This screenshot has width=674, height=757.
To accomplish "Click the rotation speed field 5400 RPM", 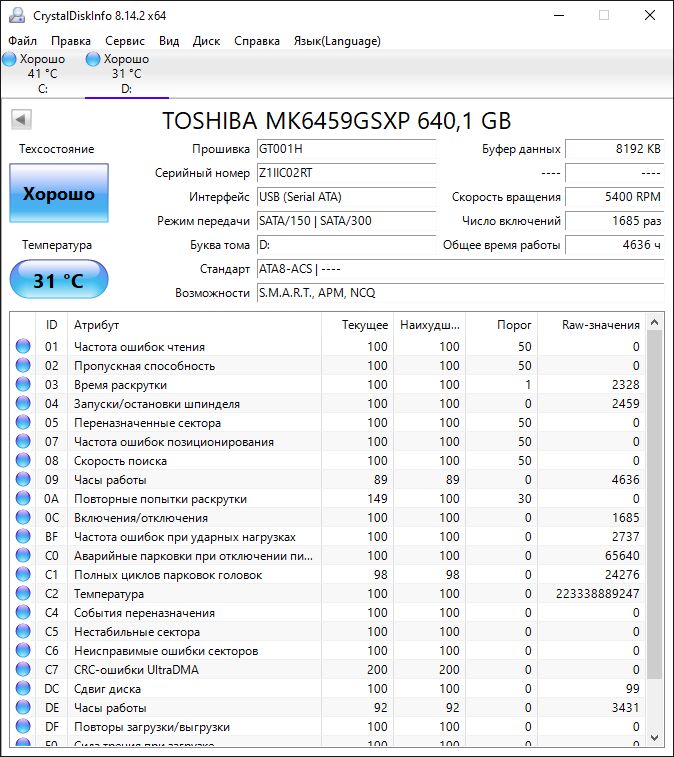I will click(615, 197).
